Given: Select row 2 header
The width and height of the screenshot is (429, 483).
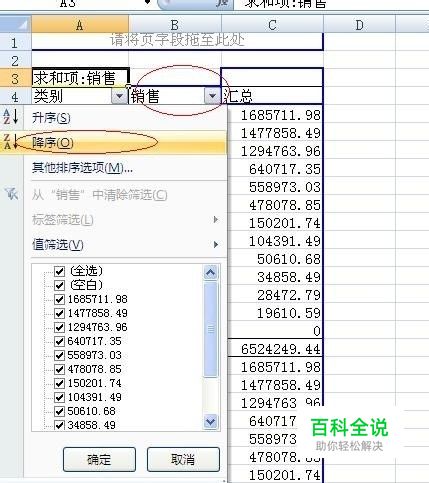Looking at the screenshot, I should click(x=15, y=60).
